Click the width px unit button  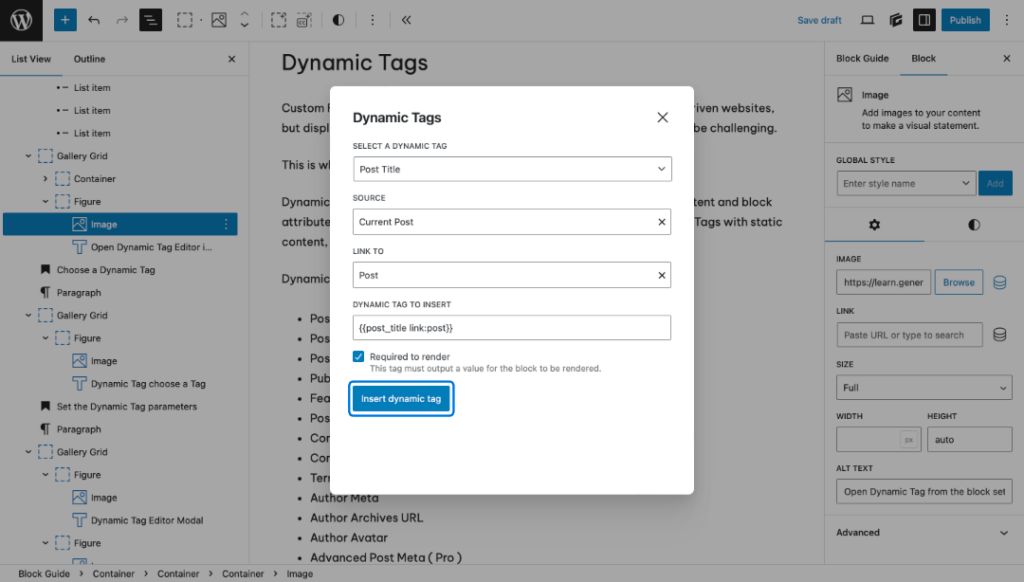point(908,440)
